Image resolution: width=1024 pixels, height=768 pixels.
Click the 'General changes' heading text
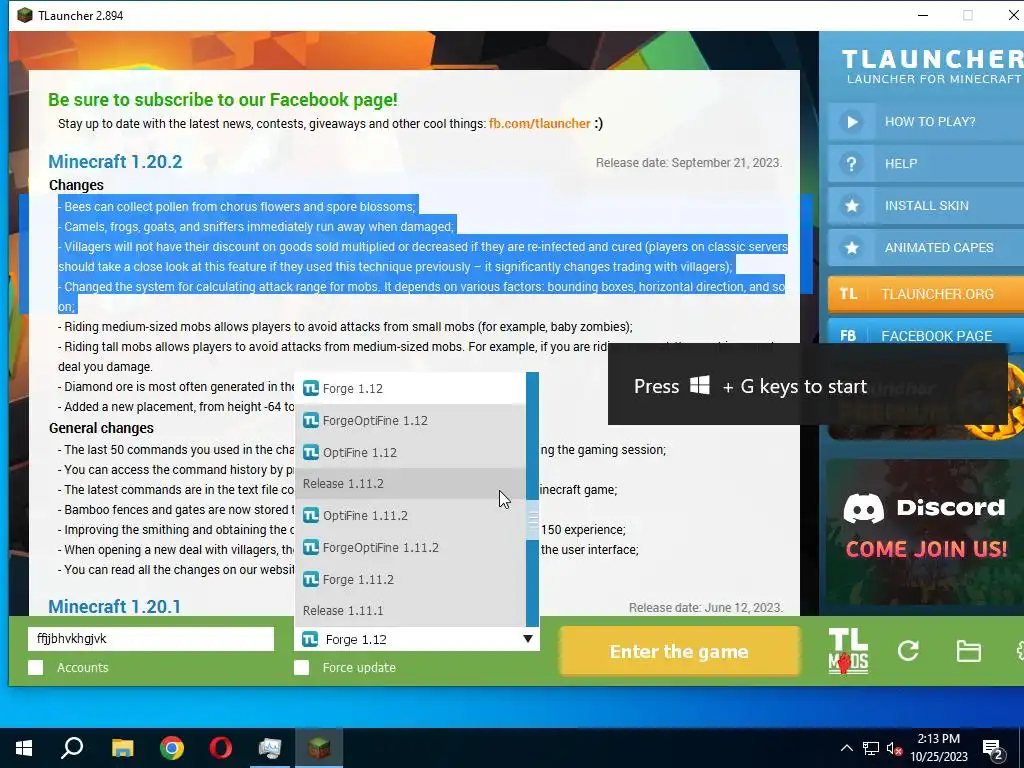point(101,428)
